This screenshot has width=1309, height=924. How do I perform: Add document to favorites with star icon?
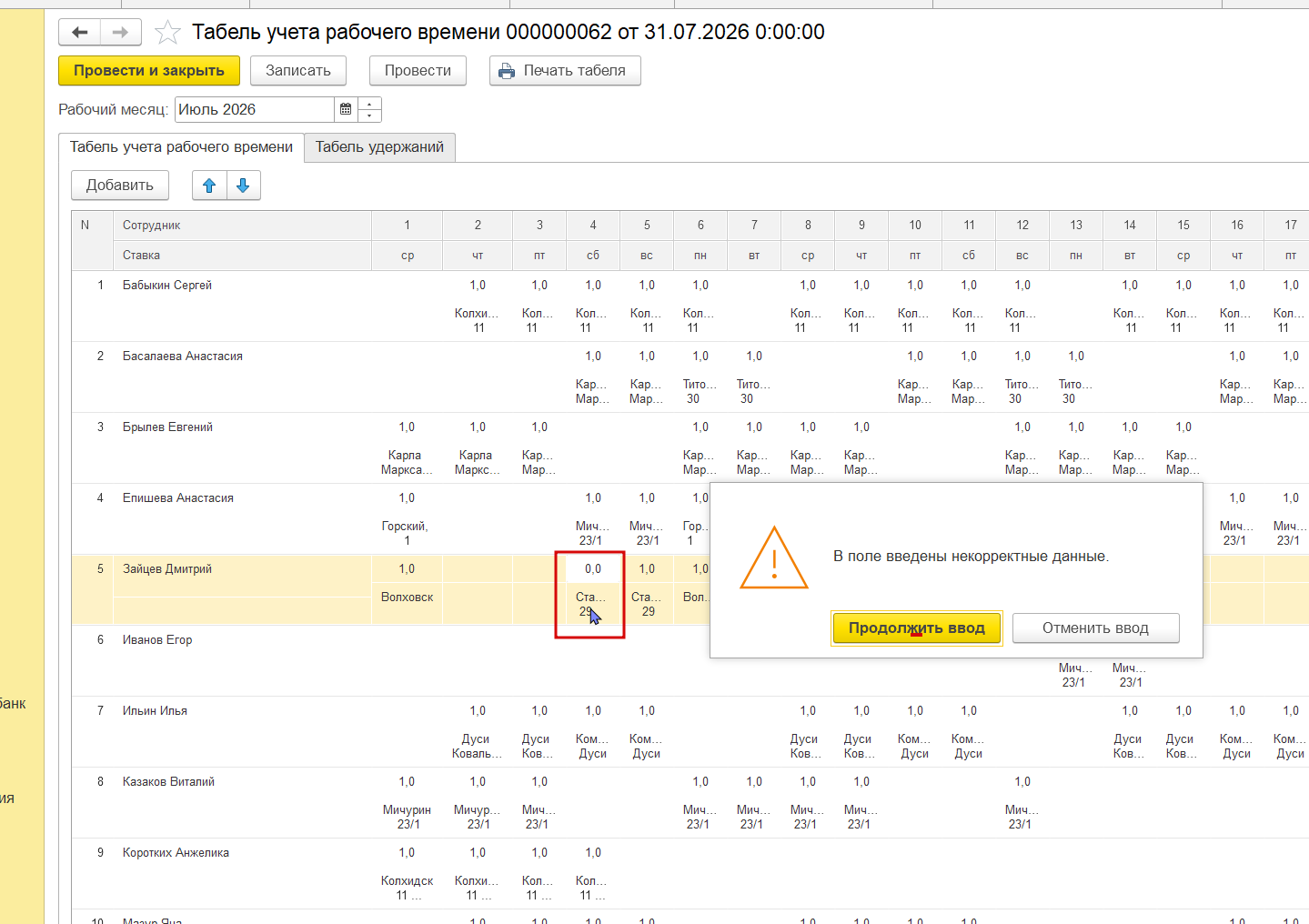coord(167,33)
